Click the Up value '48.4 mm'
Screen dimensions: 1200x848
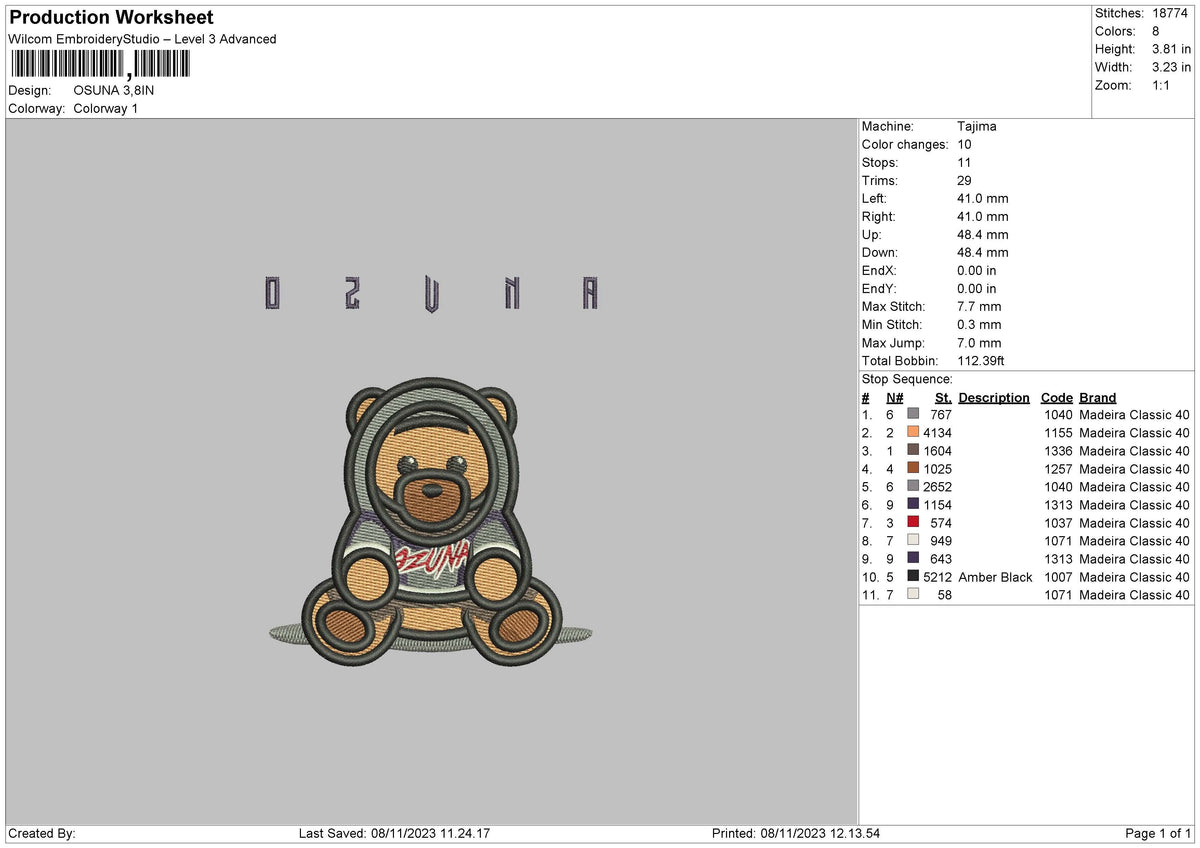[x=983, y=234]
